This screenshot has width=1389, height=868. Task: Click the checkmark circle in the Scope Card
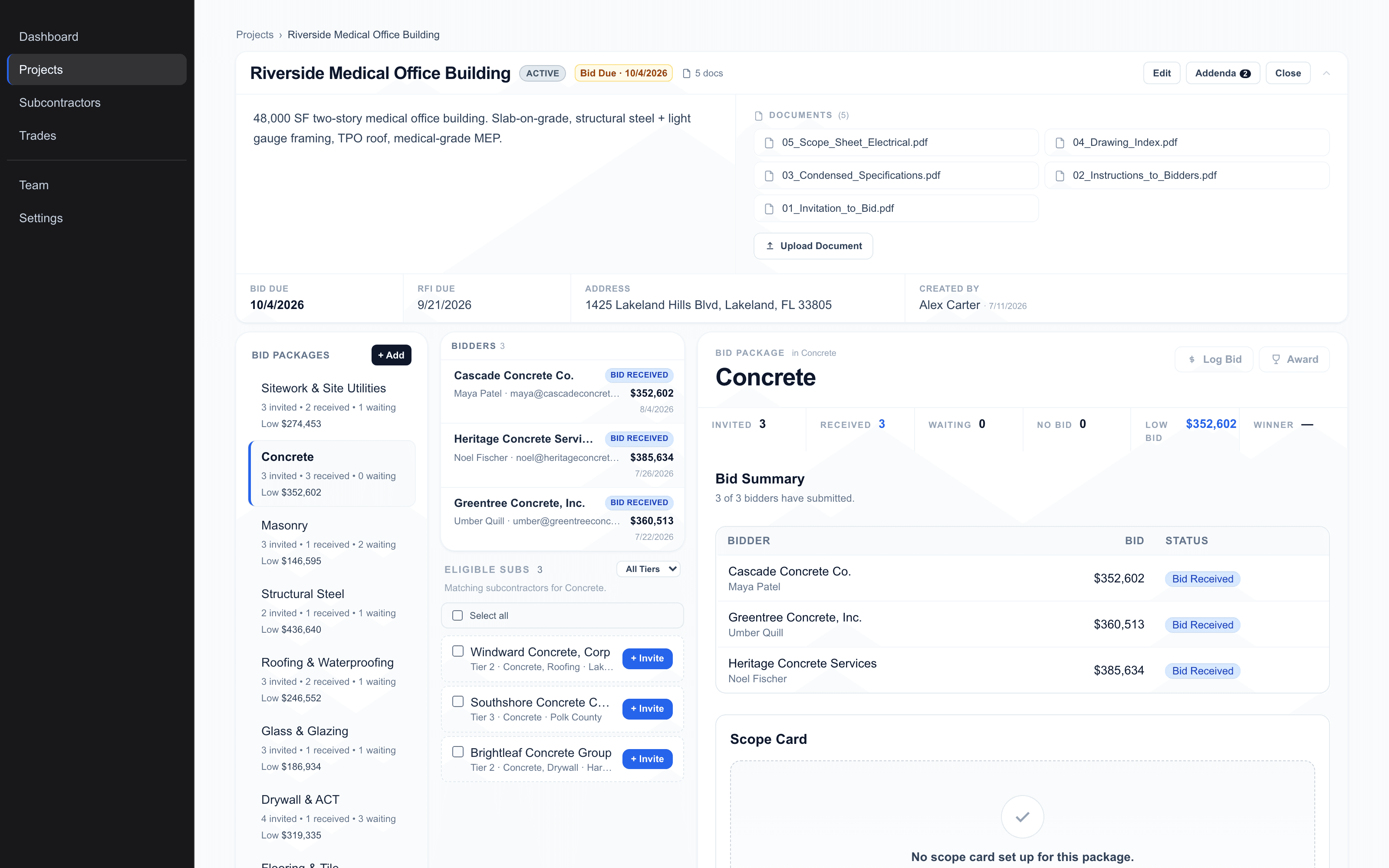tap(1022, 816)
